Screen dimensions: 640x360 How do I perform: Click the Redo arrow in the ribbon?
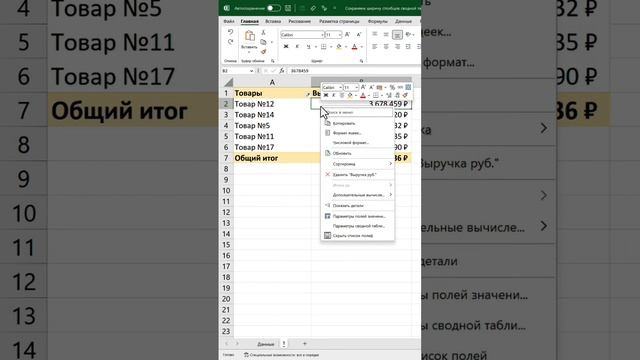click(x=231, y=42)
